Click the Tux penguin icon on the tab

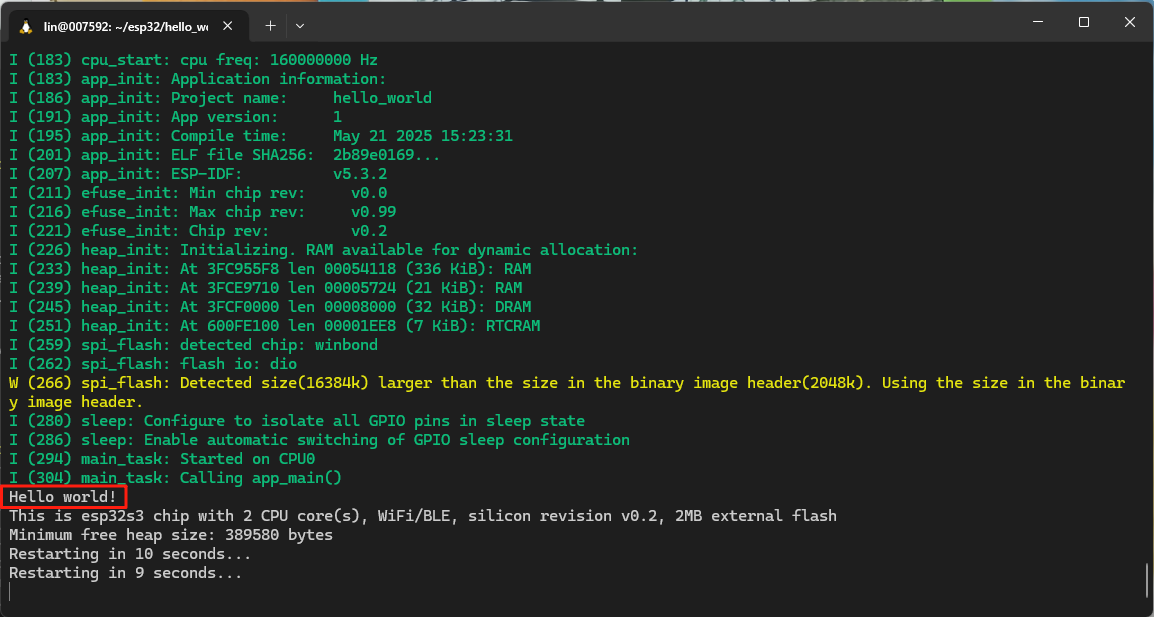tap(24, 25)
